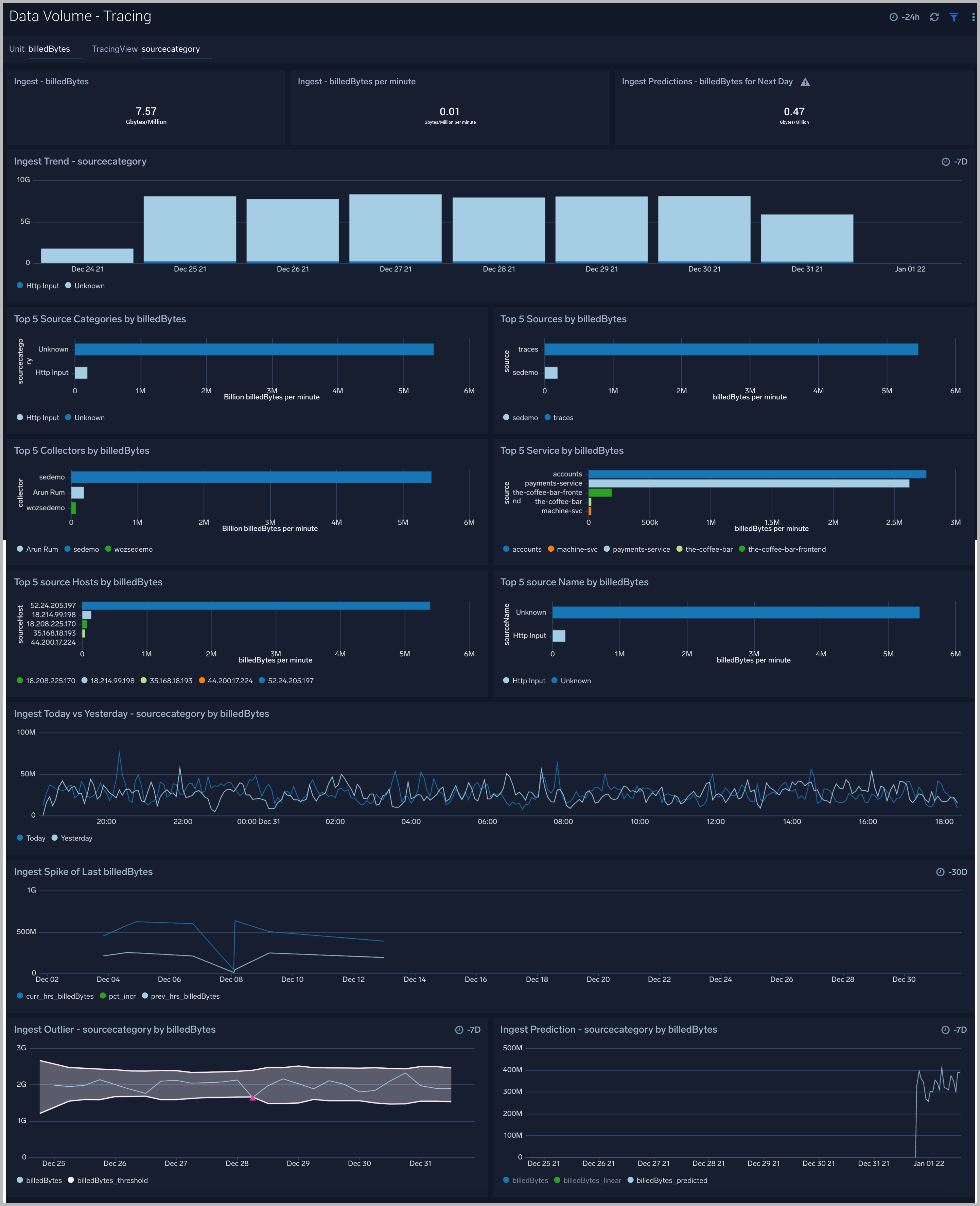Open the TracingView sourcecategory dropdown
This screenshot has height=1206, width=980.
171,49
